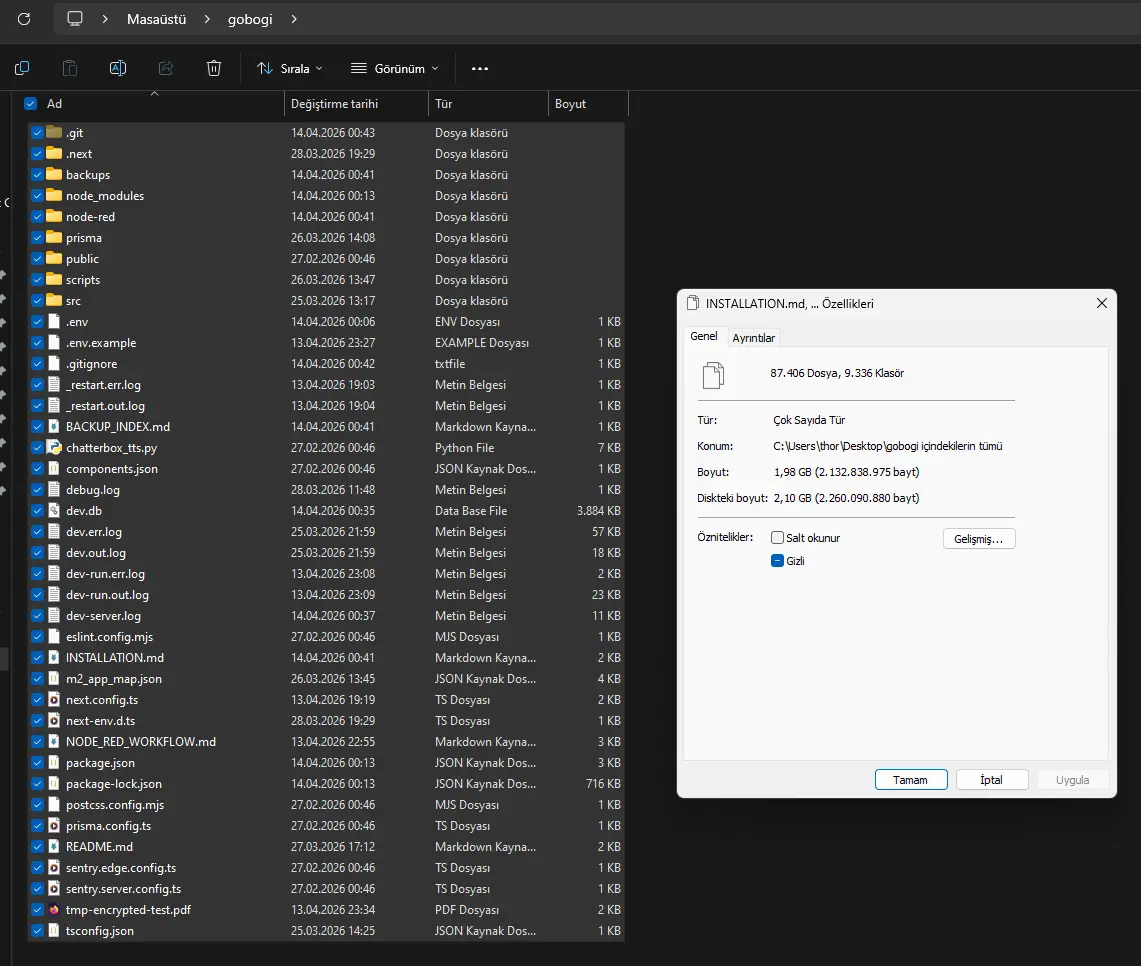This screenshot has height=966, width=1141.
Task: Click the Delete trash icon in toolbar
Action: [x=214, y=68]
